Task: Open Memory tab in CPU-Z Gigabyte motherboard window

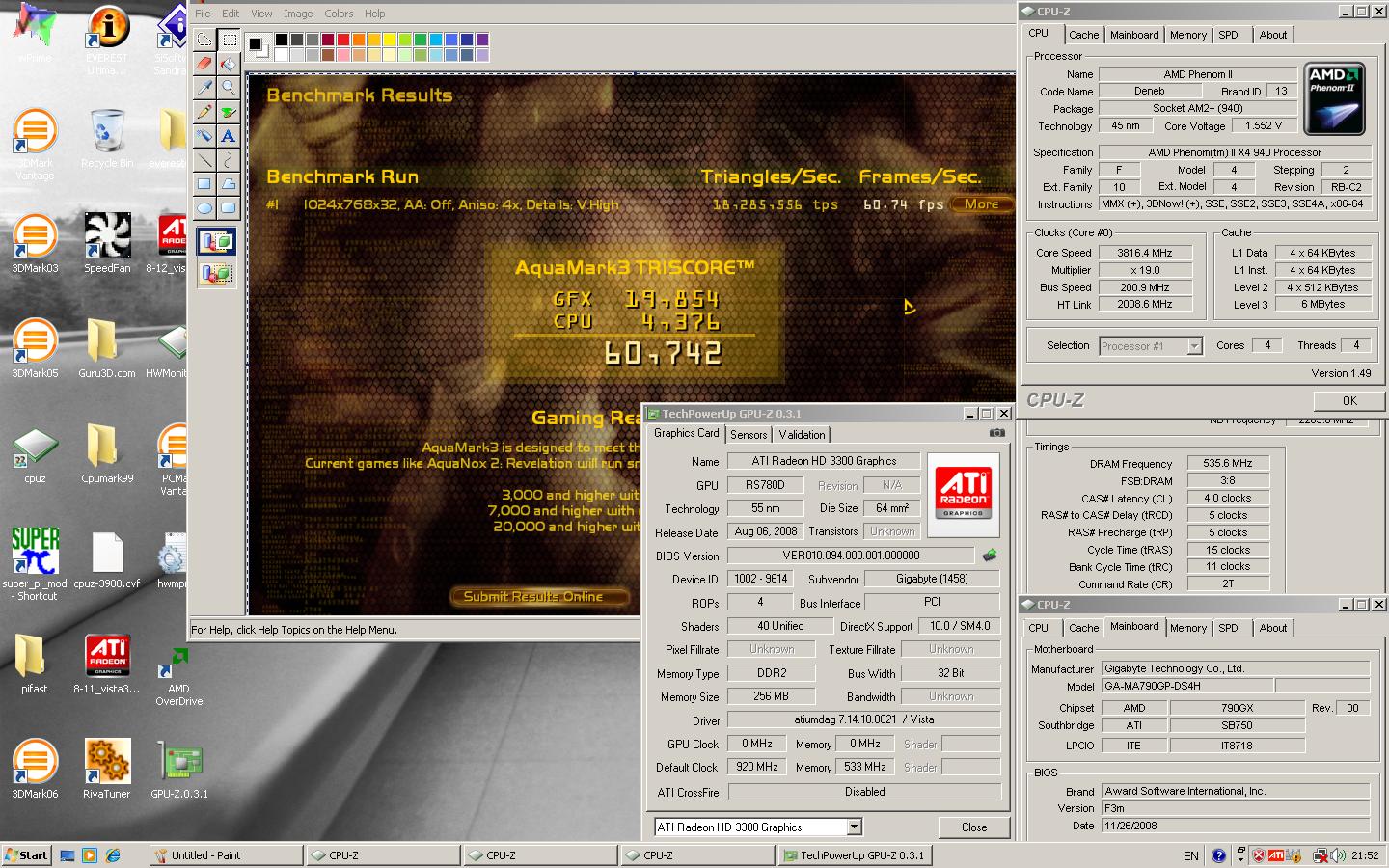Action: pyautogui.click(x=1187, y=628)
